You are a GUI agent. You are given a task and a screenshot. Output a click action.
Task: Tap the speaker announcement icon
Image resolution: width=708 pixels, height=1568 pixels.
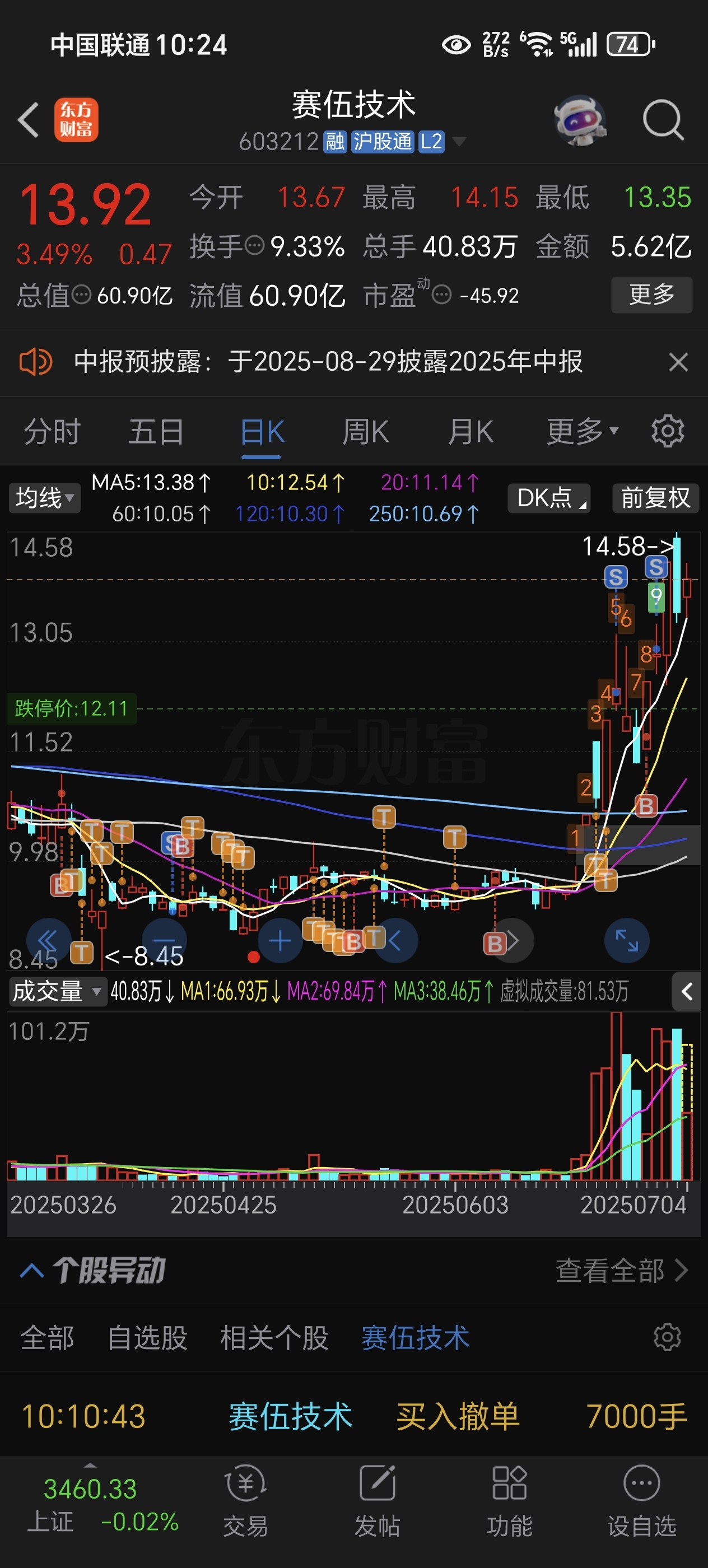(x=36, y=362)
